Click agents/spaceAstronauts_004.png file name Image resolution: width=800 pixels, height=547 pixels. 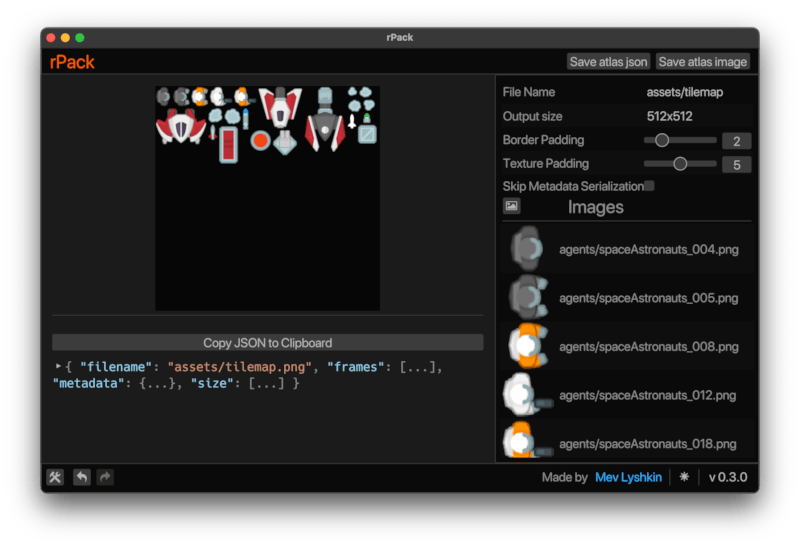[648, 250]
